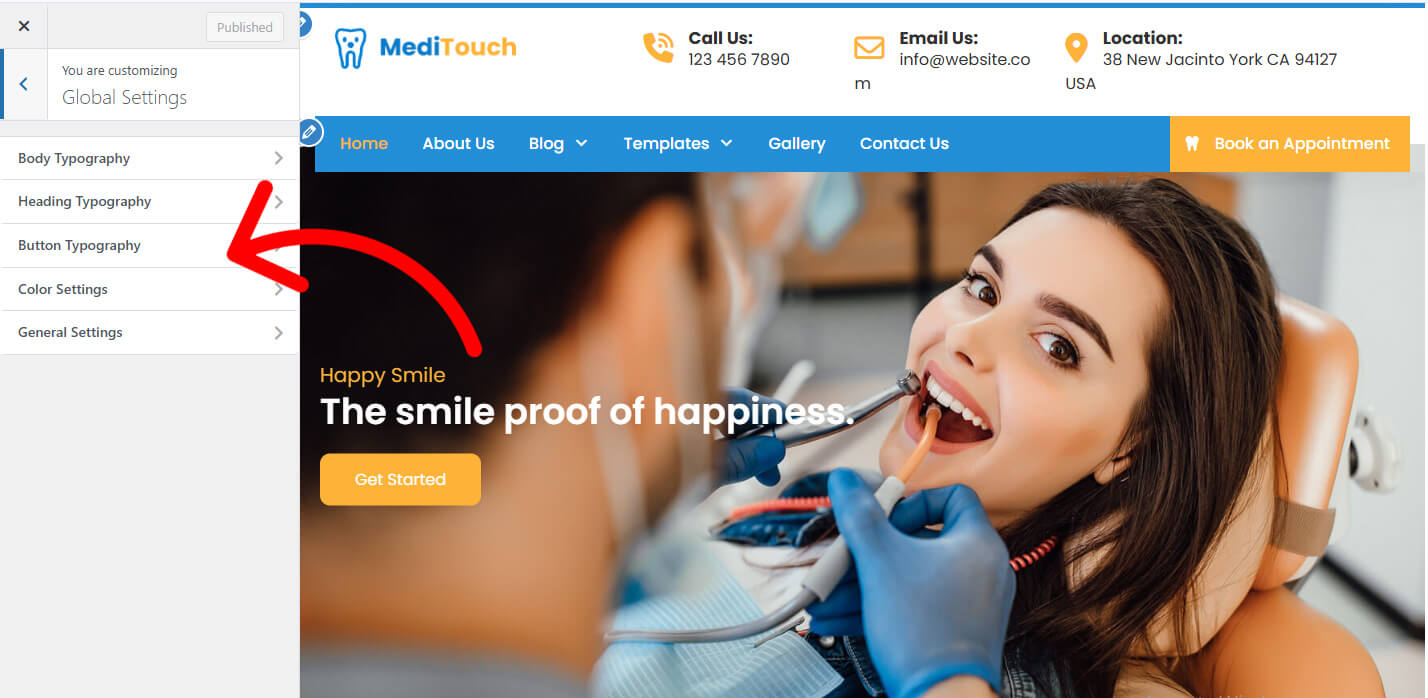Click the location pin icon
This screenshot has height=698, width=1428.
tap(1076, 47)
